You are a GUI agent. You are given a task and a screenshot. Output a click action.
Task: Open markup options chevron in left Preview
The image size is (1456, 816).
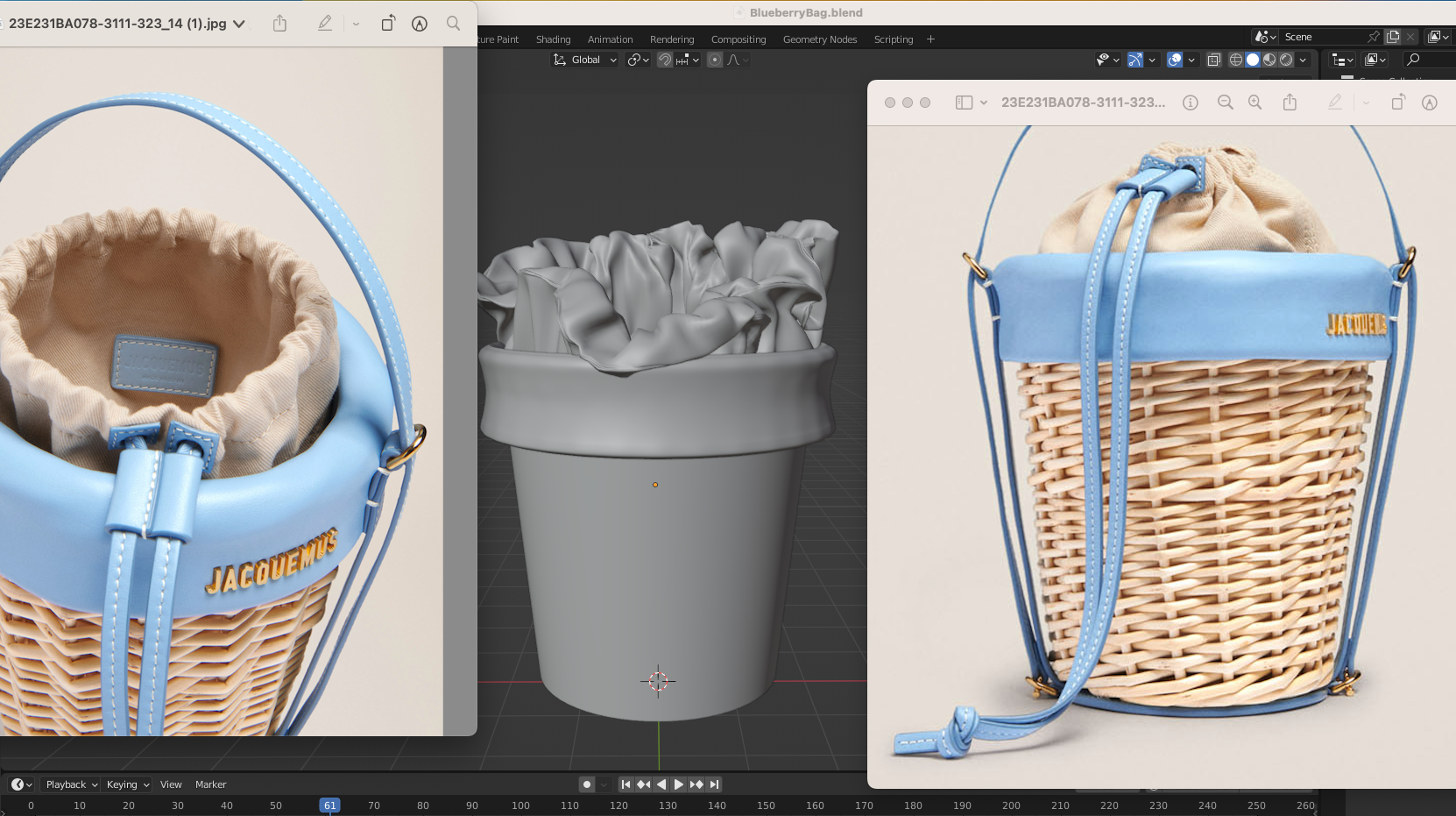356,24
